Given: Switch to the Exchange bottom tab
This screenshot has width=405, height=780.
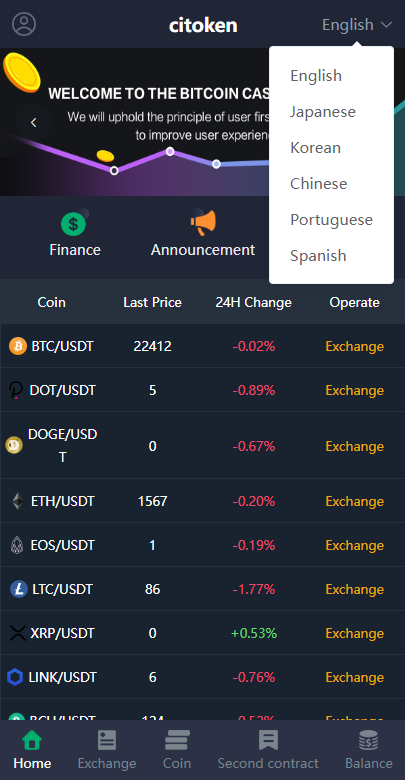Looking at the screenshot, I should 107,750.
